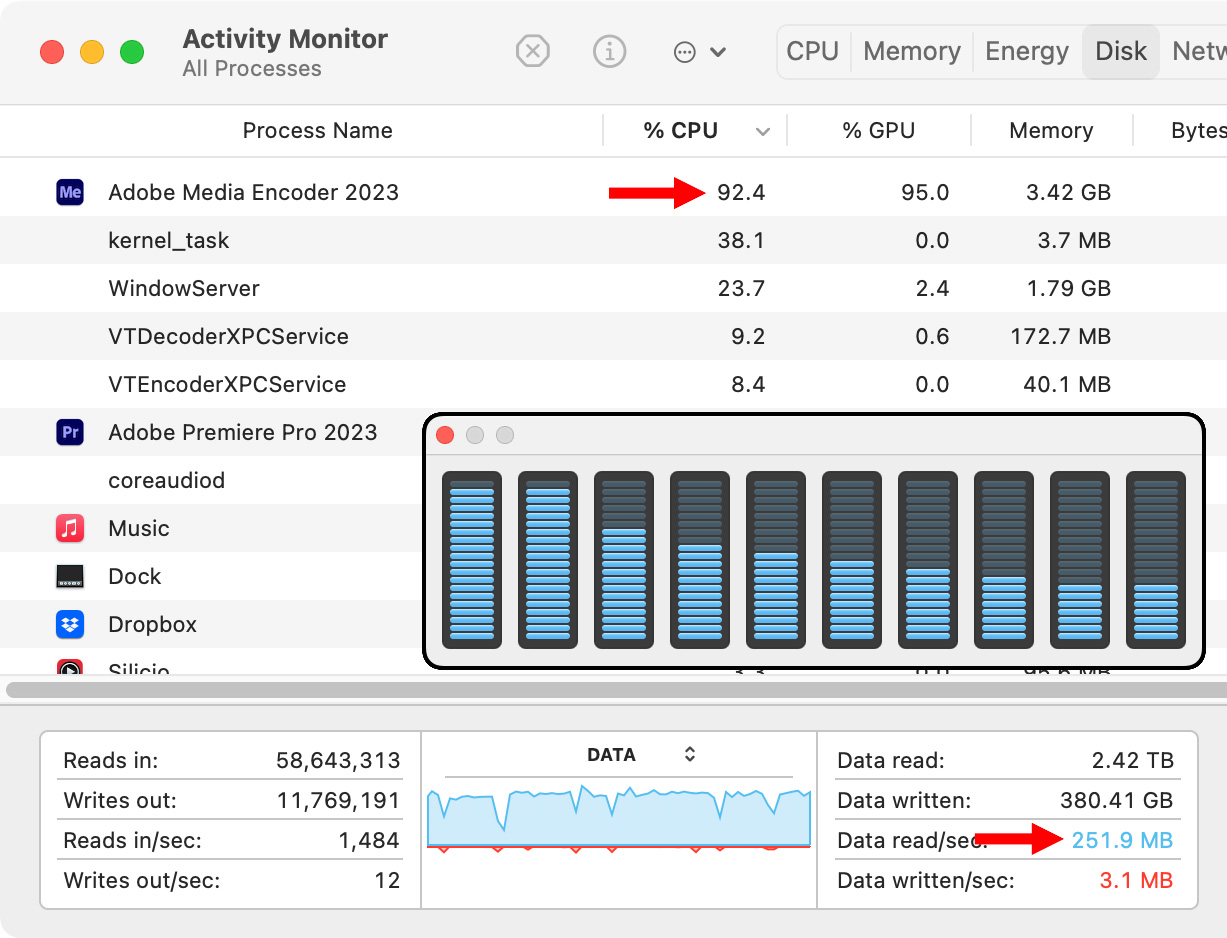The width and height of the screenshot is (1227, 938).
Task: Click the Silicio process icon
Action: [70, 668]
